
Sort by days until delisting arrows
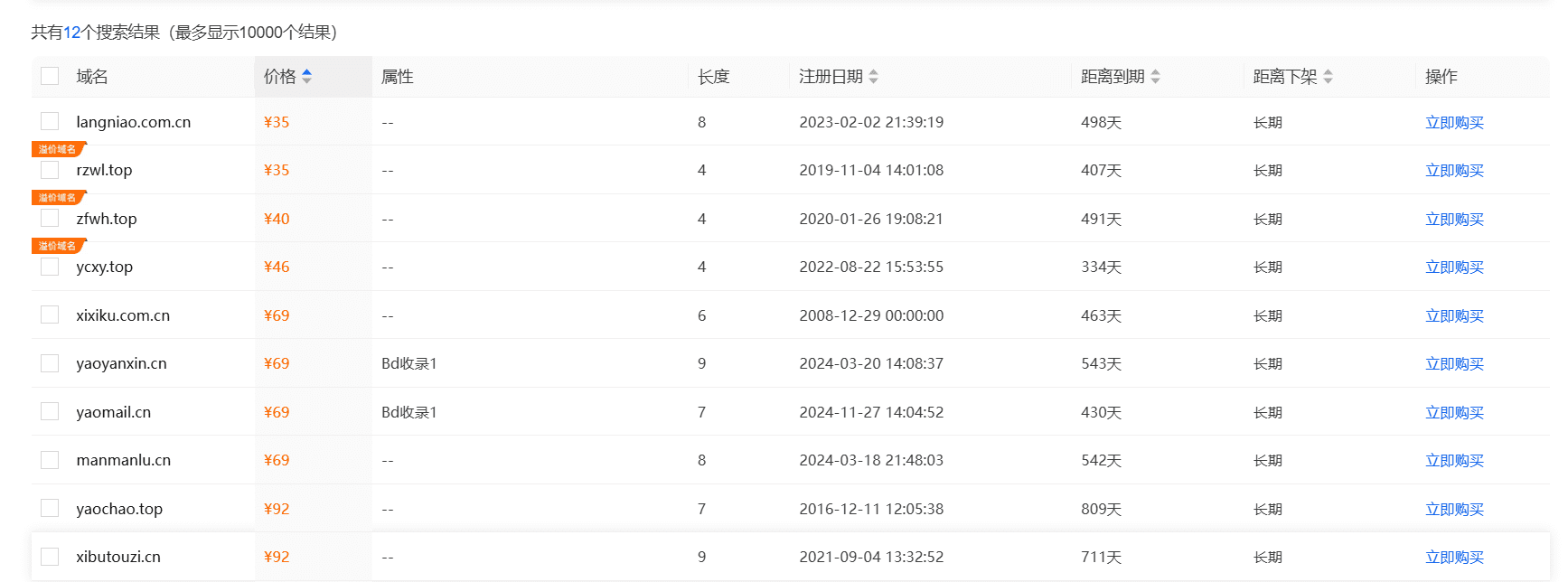coord(1328,77)
